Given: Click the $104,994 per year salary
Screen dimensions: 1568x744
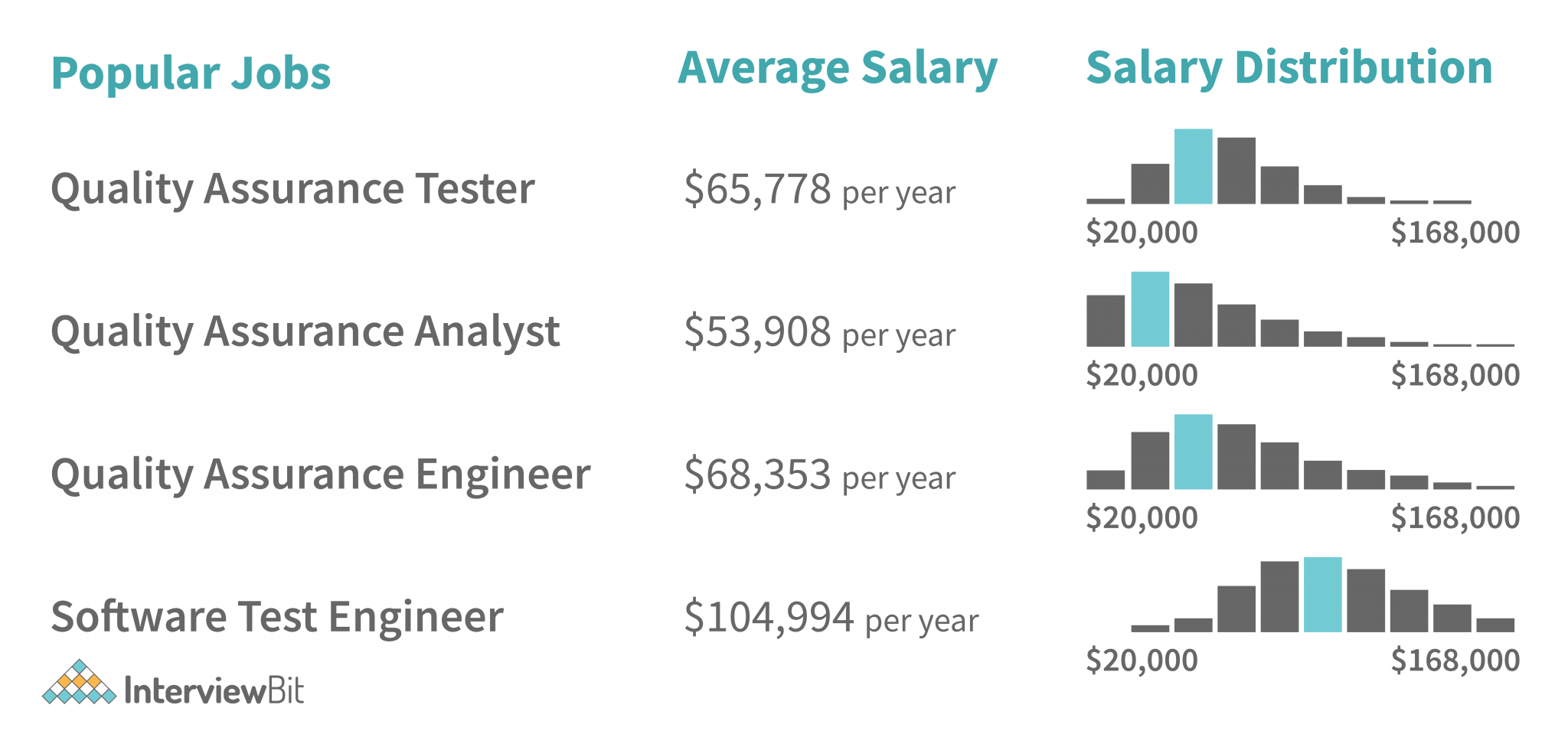Looking at the screenshot, I should click(x=831, y=618).
